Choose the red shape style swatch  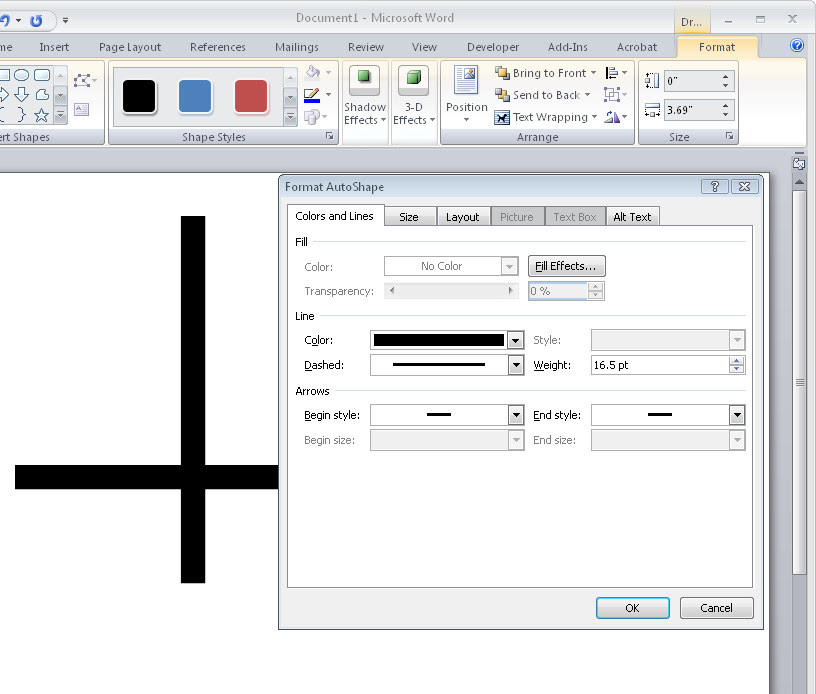251,96
